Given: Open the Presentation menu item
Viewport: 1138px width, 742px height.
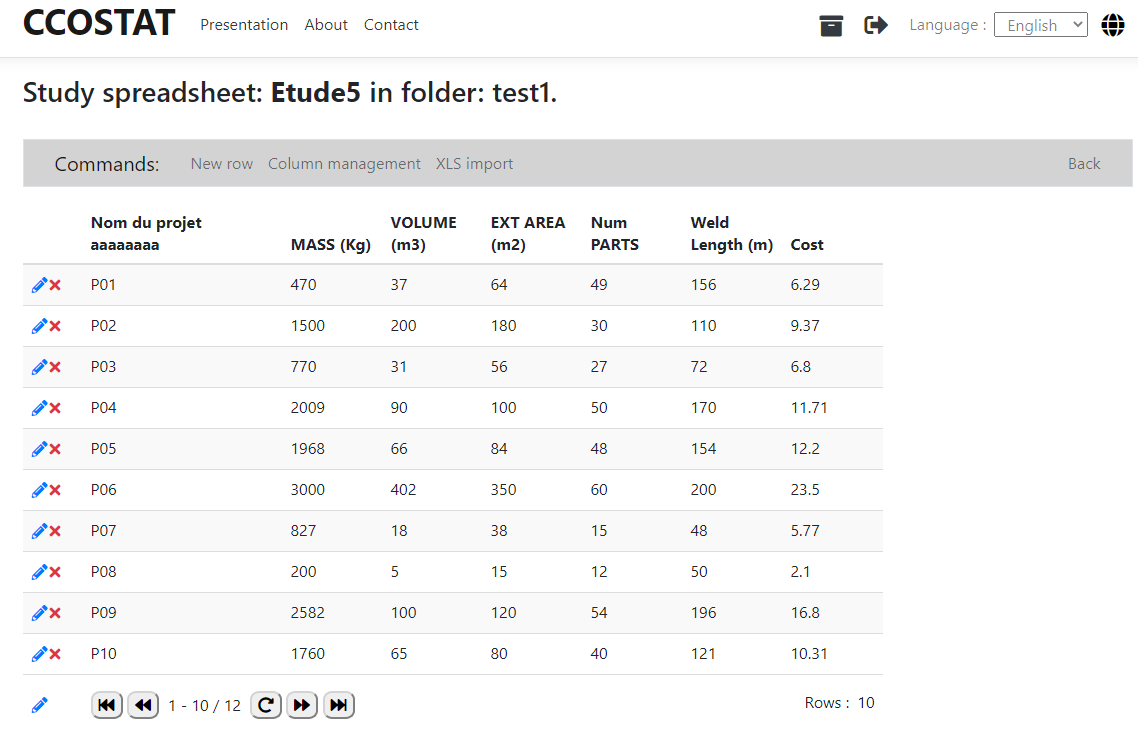Looking at the screenshot, I should (x=244, y=25).
